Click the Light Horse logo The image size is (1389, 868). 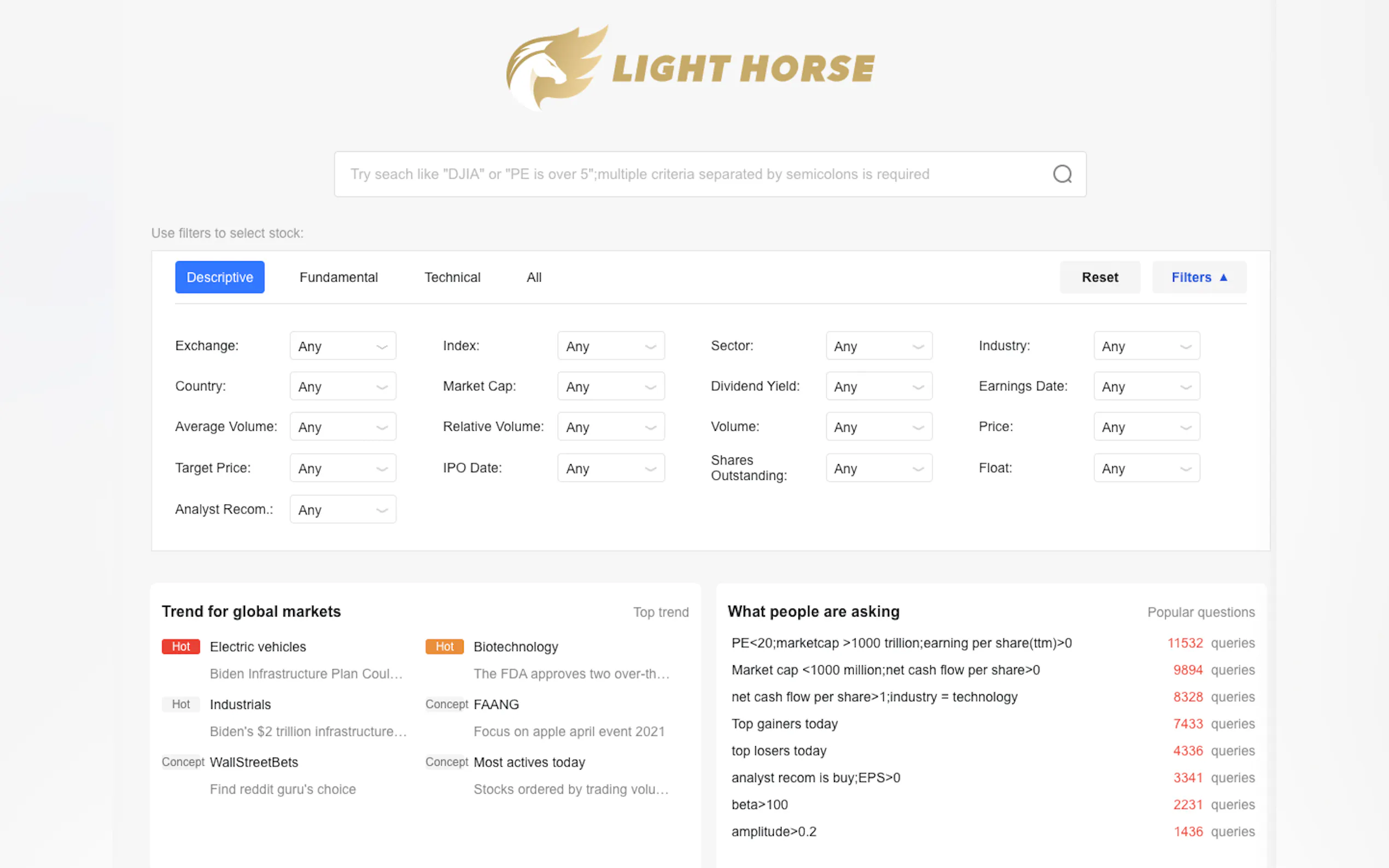pos(690,68)
